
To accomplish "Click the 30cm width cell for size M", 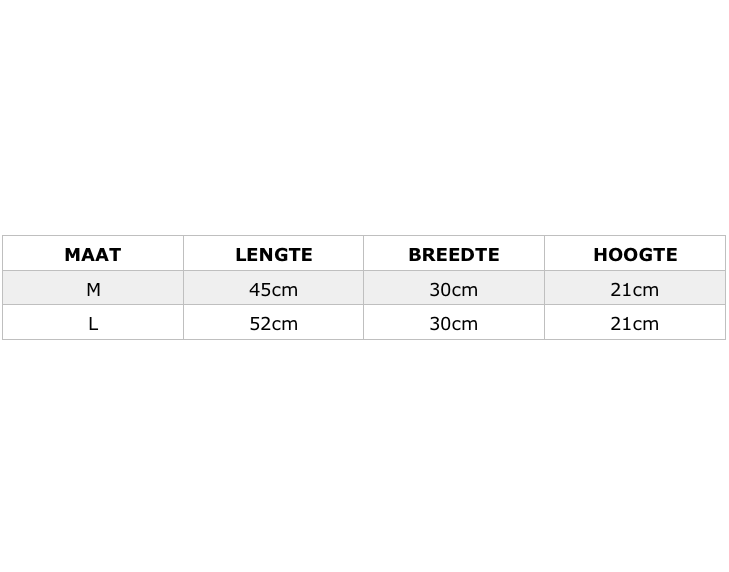I will click(x=453, y=289).
